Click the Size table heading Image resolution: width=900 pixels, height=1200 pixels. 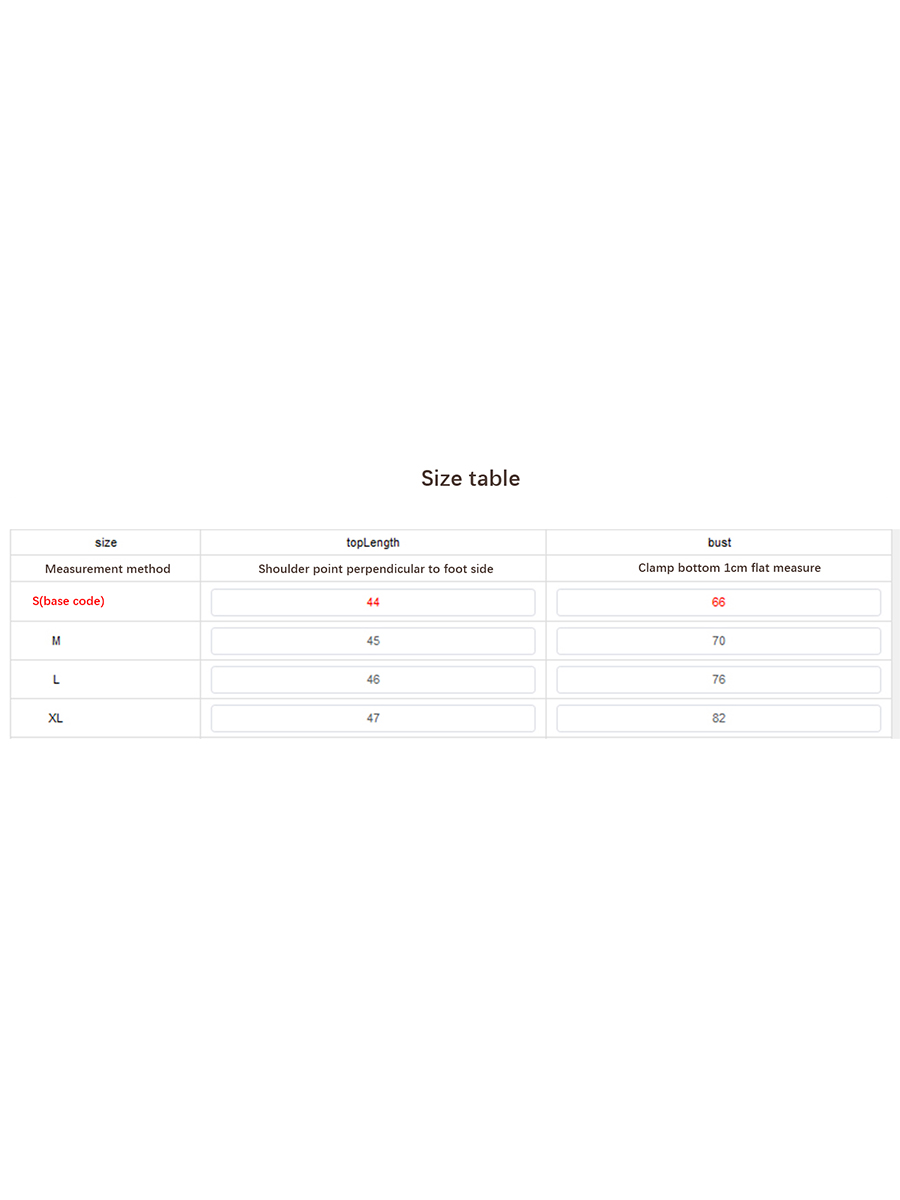pos(470,478)
